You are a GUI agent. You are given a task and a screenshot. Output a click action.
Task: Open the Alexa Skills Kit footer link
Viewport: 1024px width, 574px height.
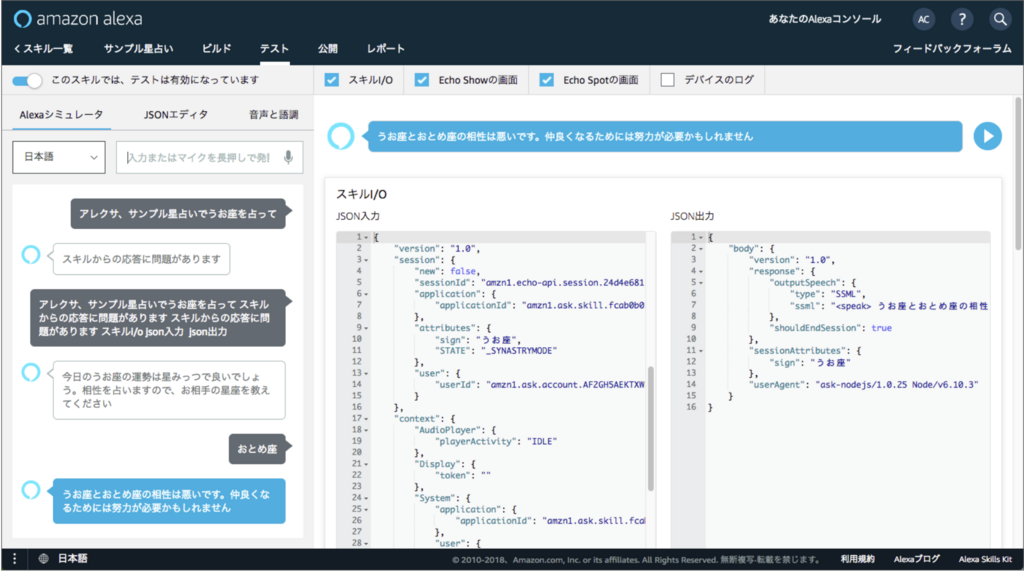985,559
